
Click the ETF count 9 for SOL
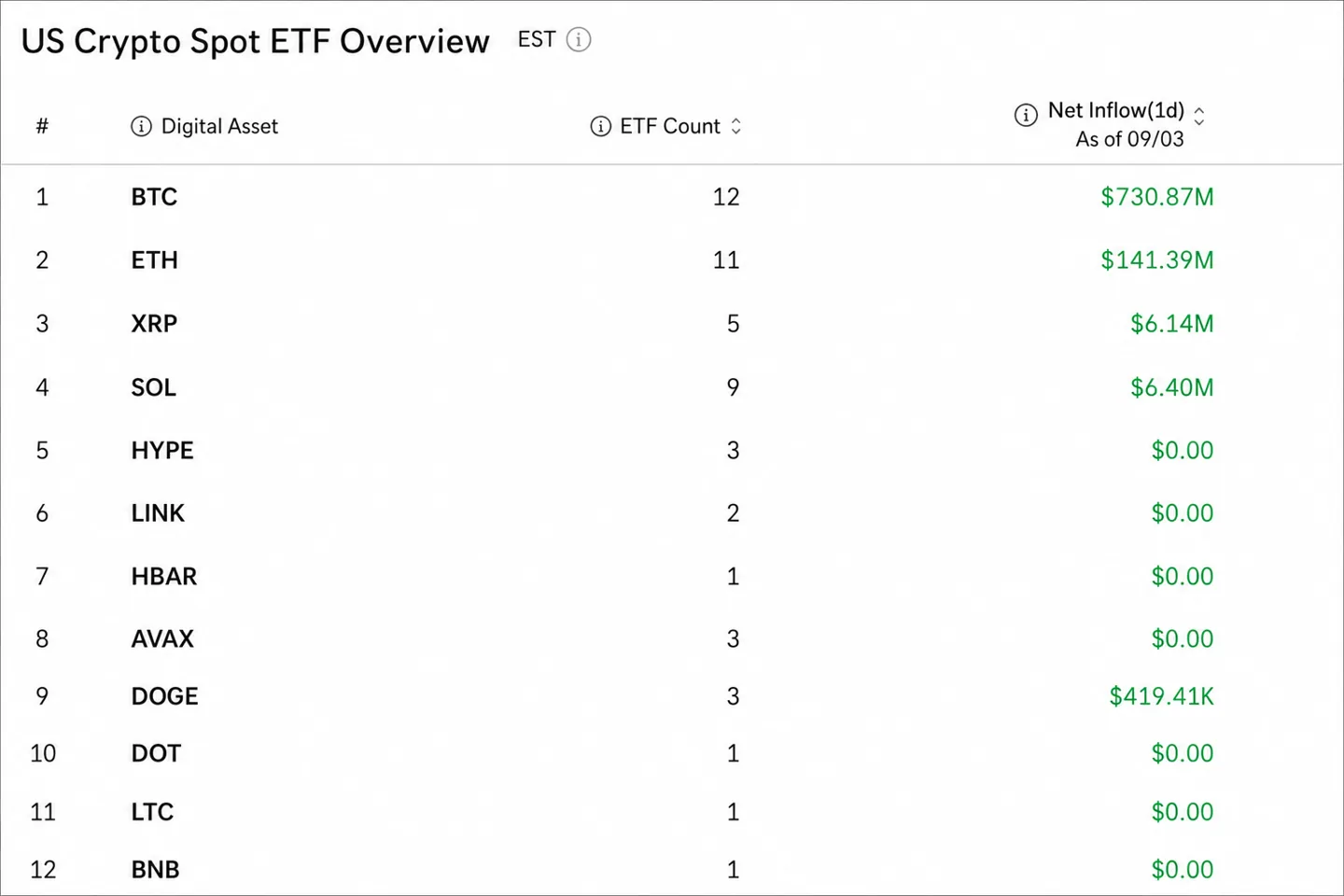click(733, 387)
